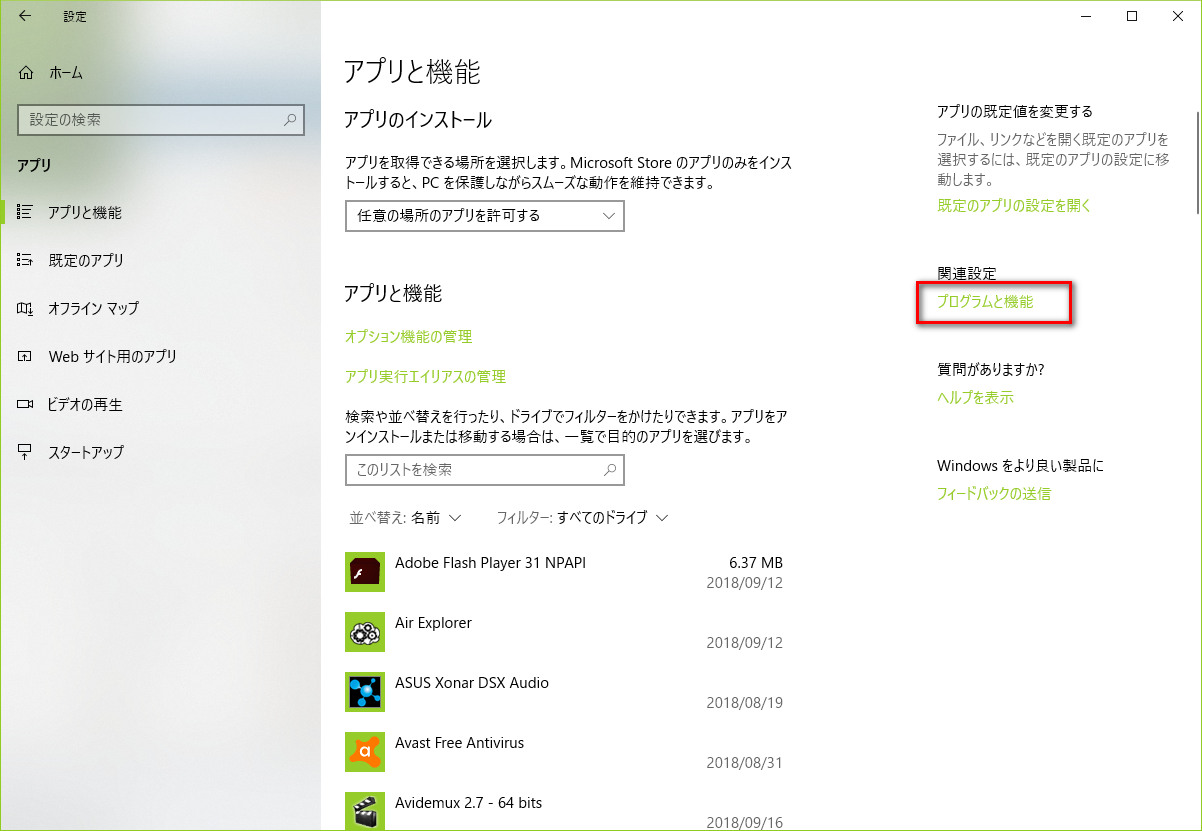This screenshot has width=1202, height=831.
Task: Click the Air Explorer app icon
Action: coord(364,632)
